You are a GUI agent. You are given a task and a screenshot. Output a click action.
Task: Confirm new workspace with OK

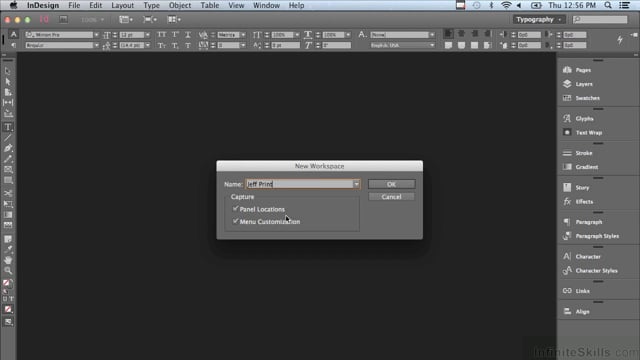[391, 184]
